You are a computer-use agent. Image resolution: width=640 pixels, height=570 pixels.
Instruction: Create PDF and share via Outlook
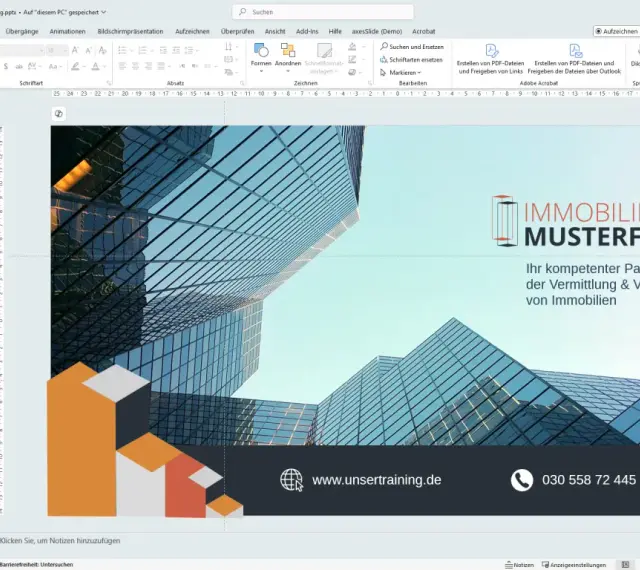pos(574,59)
